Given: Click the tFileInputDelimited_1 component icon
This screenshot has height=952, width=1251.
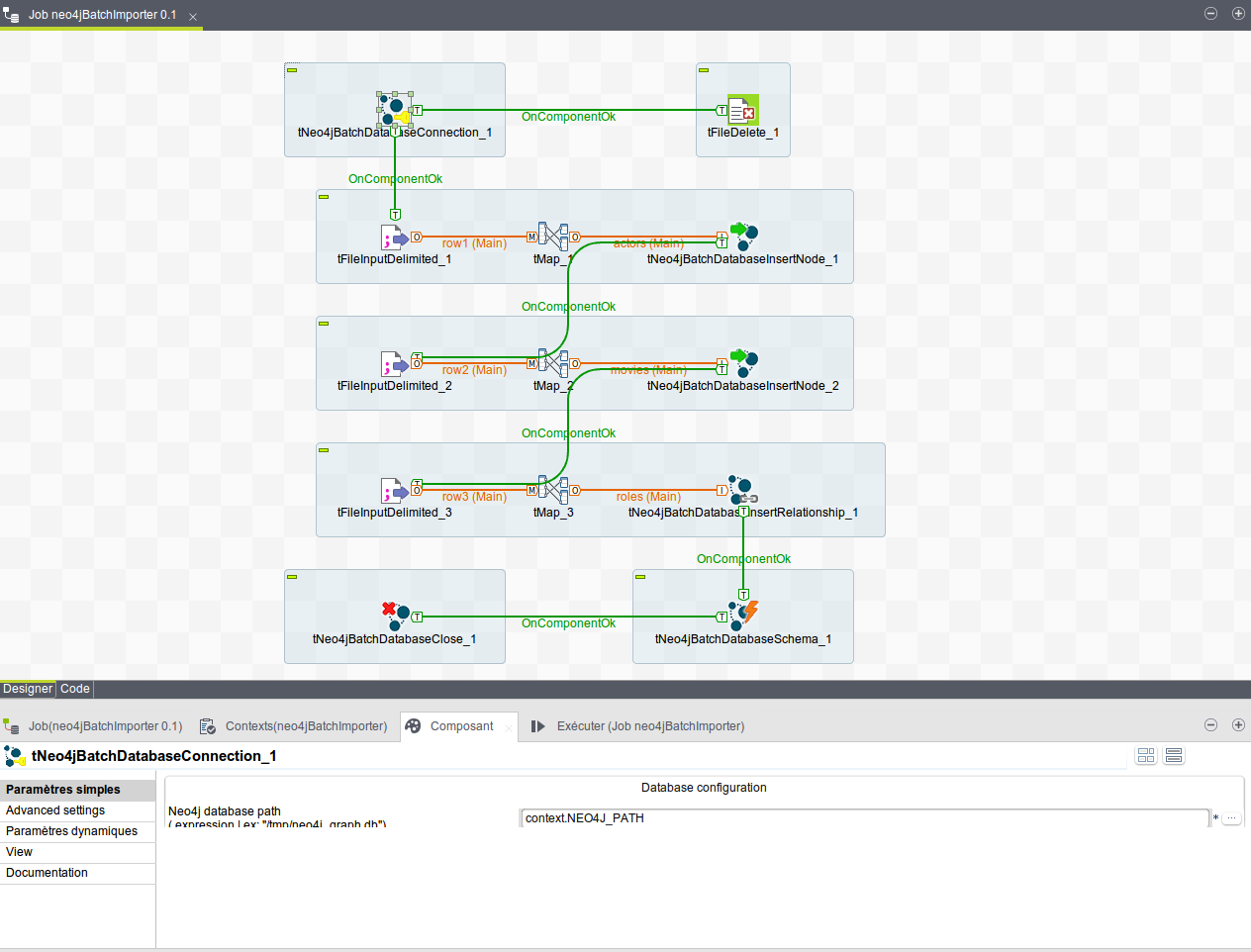Looking at the screenshot, I should click(x=395, y=237).
